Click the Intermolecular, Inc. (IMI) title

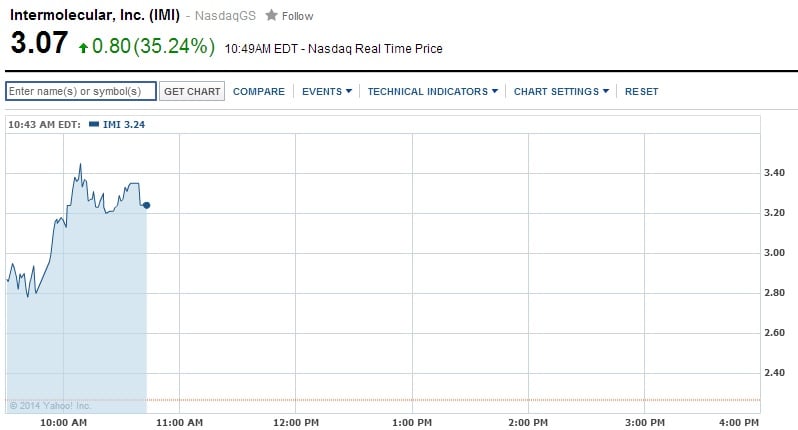95,16
